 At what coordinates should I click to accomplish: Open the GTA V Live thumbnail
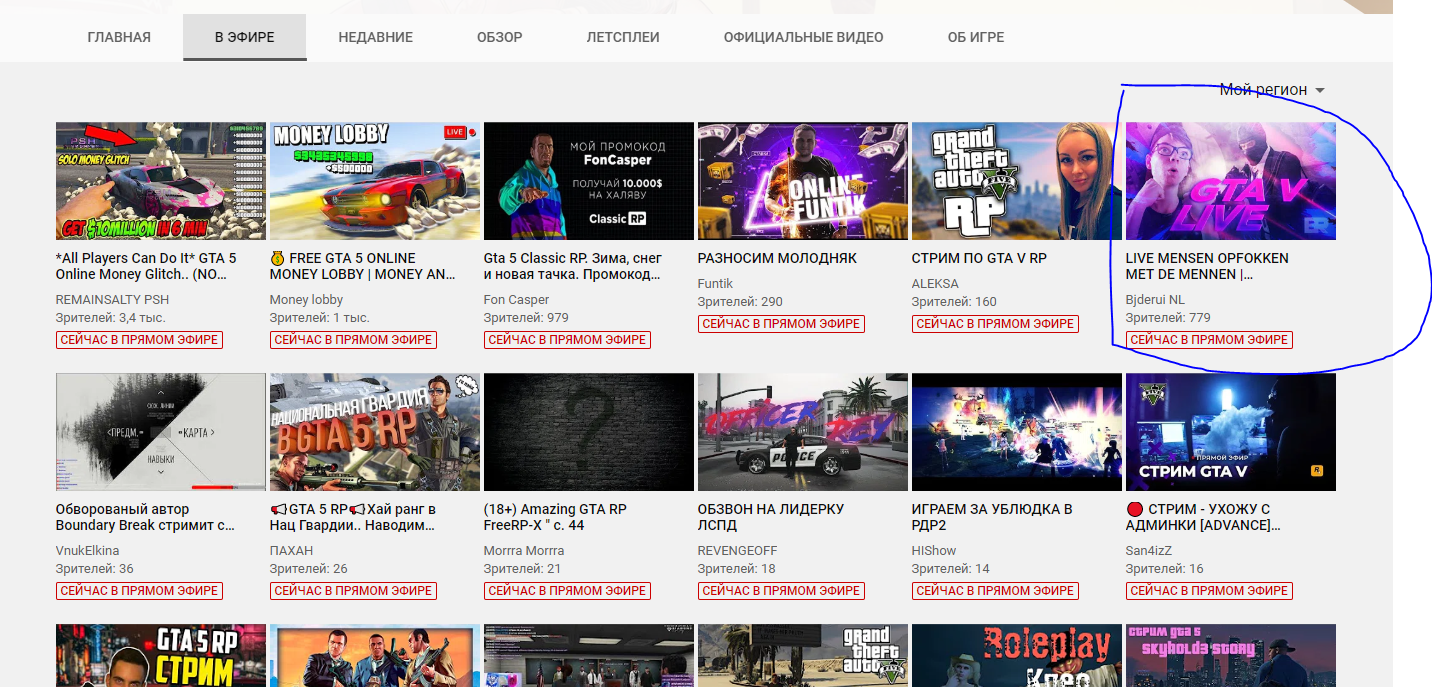[x=1230, y=181]
